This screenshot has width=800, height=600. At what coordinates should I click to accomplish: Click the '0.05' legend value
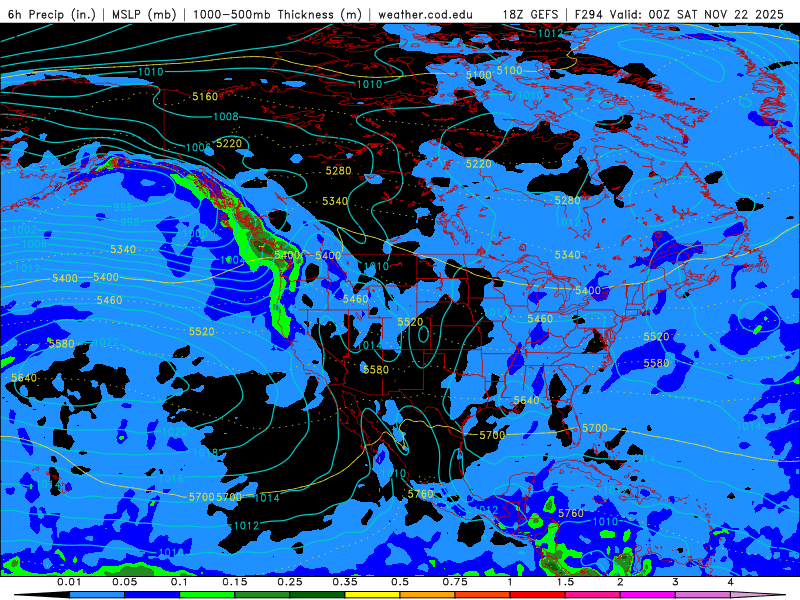point(124,582)
